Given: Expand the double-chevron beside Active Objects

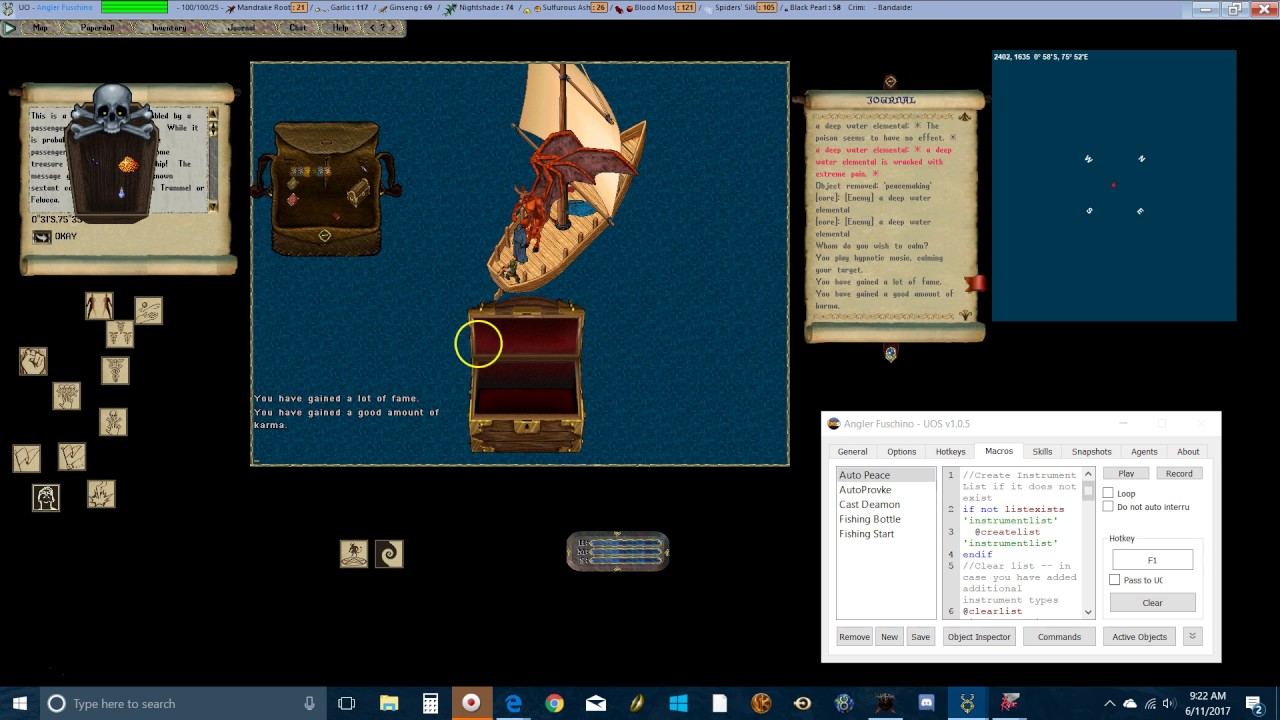Looking at the screenshot, I should click(x=1192, y=636).
